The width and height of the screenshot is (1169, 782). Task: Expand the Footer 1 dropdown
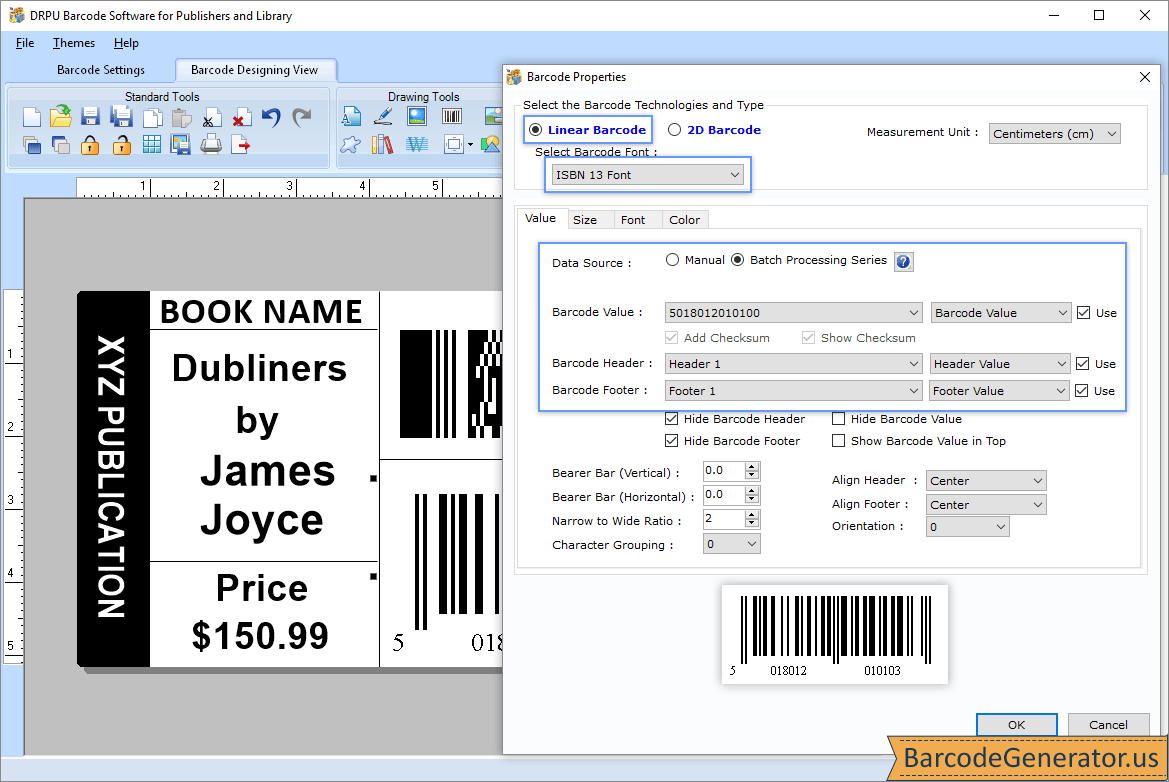tap(793, 391)
